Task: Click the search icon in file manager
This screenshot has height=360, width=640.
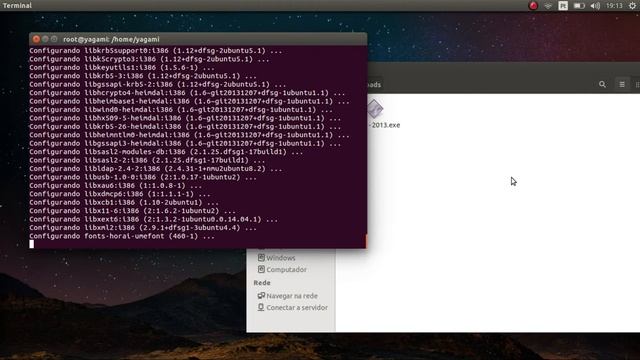Action: pos(602,84)
